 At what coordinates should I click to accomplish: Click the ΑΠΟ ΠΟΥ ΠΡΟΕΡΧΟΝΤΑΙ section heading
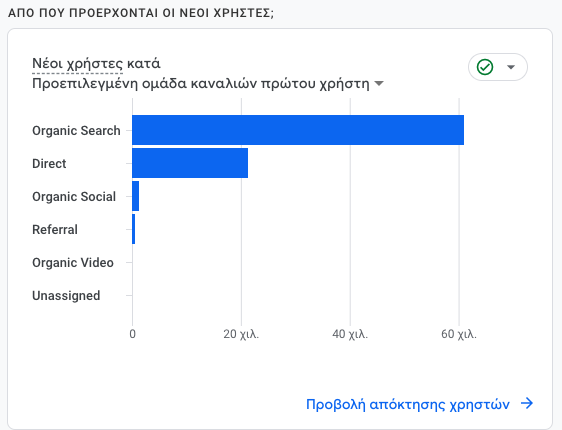pyautogui.click(x=141, y=13)
